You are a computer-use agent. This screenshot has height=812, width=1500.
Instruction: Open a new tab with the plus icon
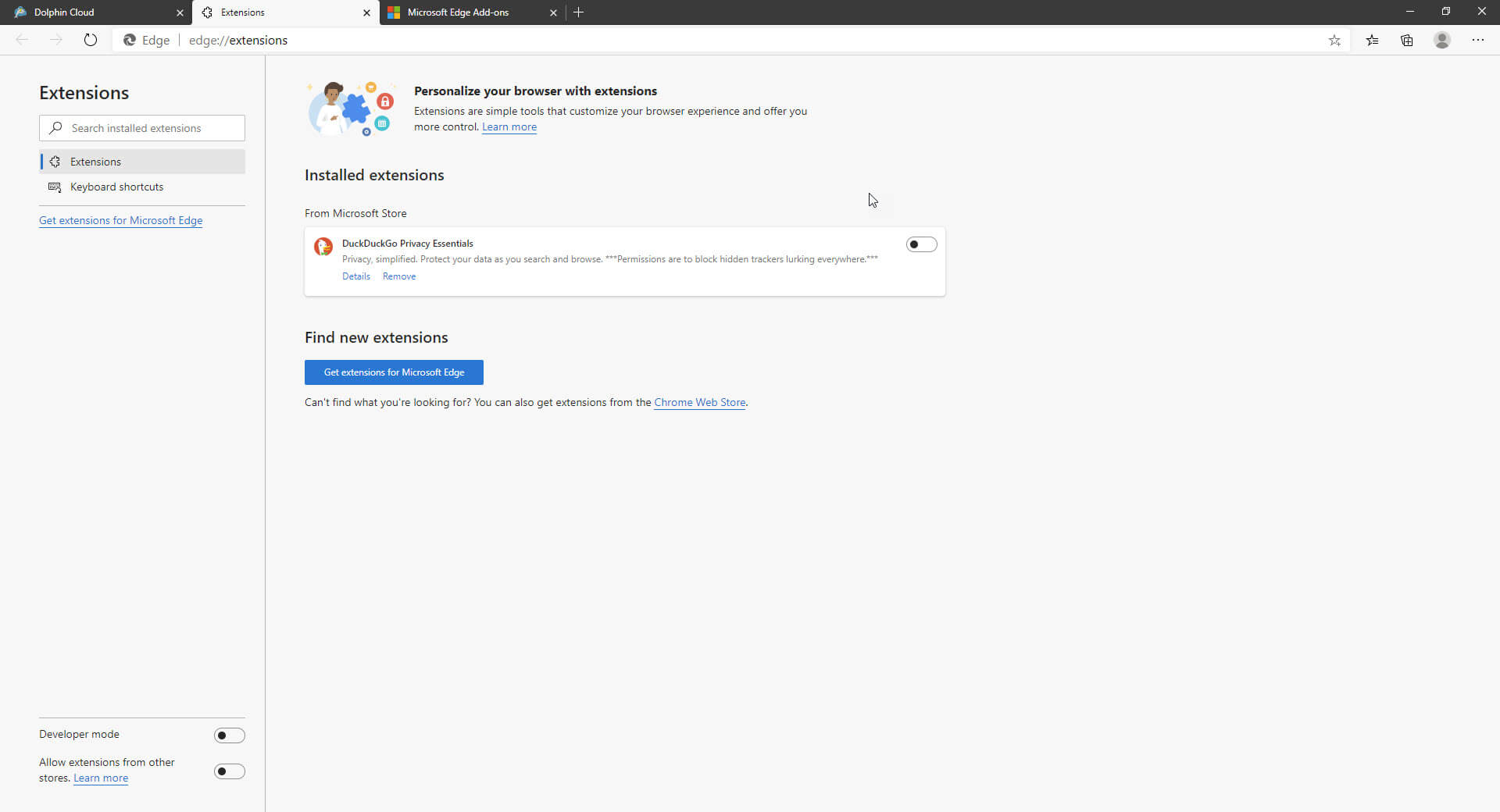click(578, 12)
